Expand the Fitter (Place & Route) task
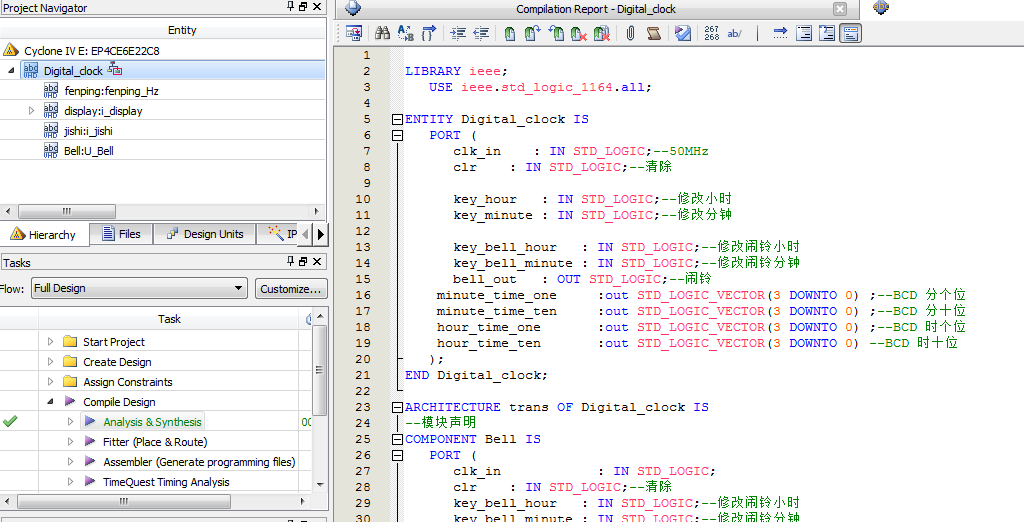This screenshot has width=1024, height=522. [71, 442]
